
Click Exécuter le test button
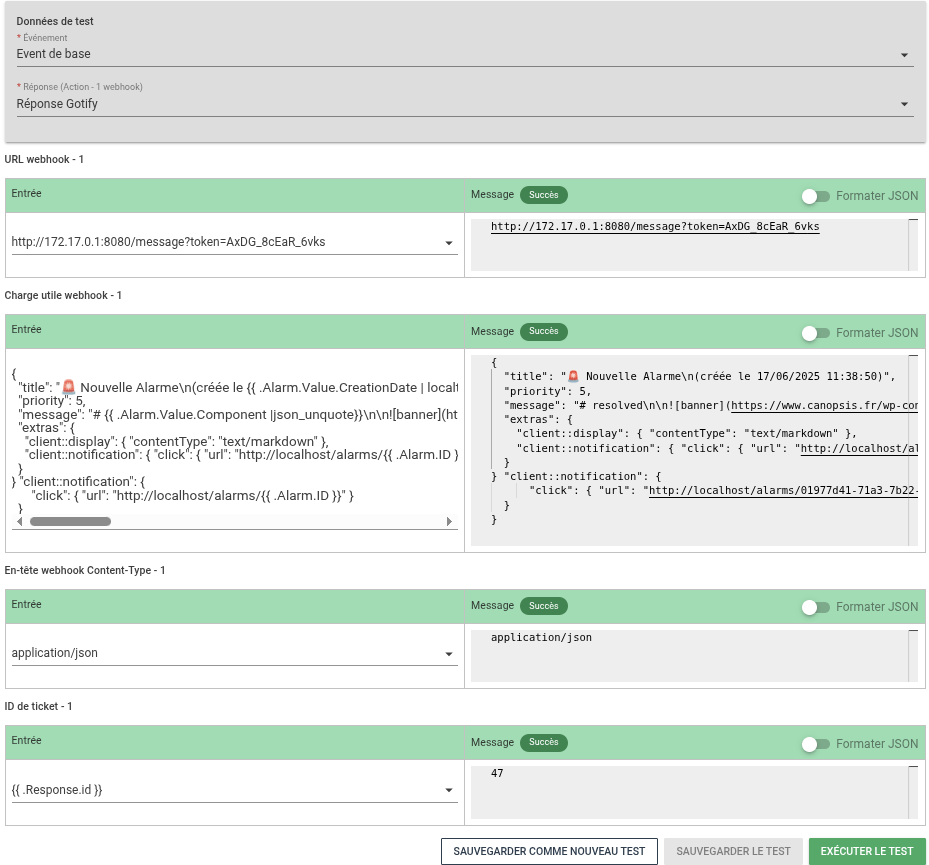tap(866, 851)
